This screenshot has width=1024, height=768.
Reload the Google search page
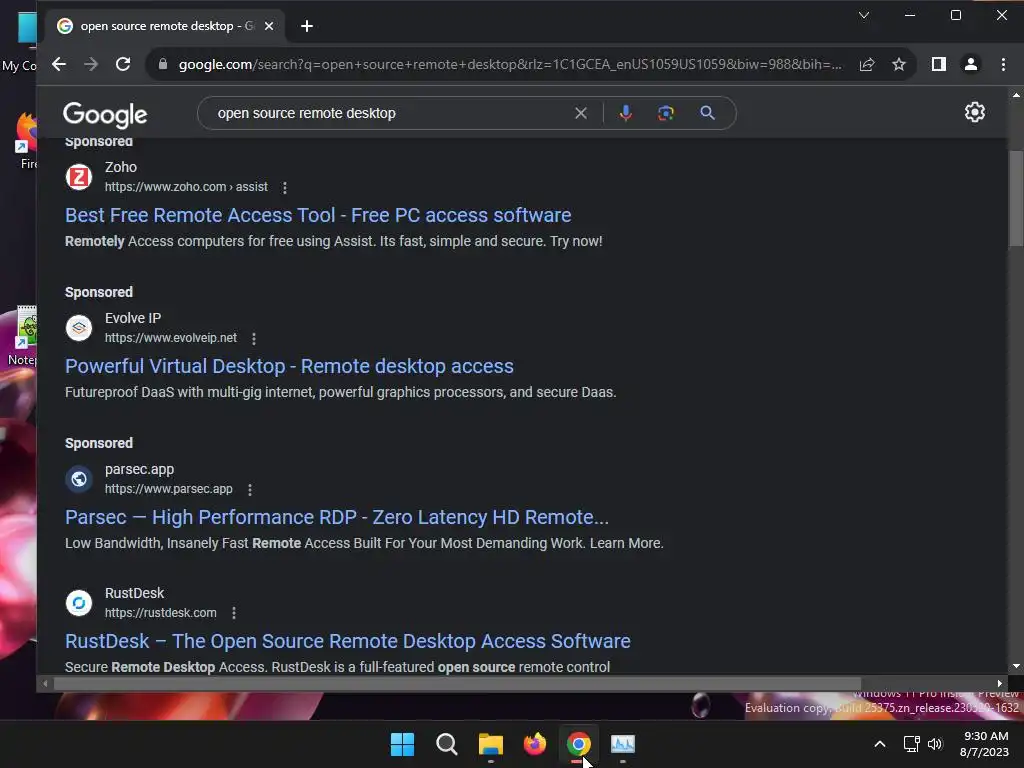pyautogui.click(x=123, y=64)
